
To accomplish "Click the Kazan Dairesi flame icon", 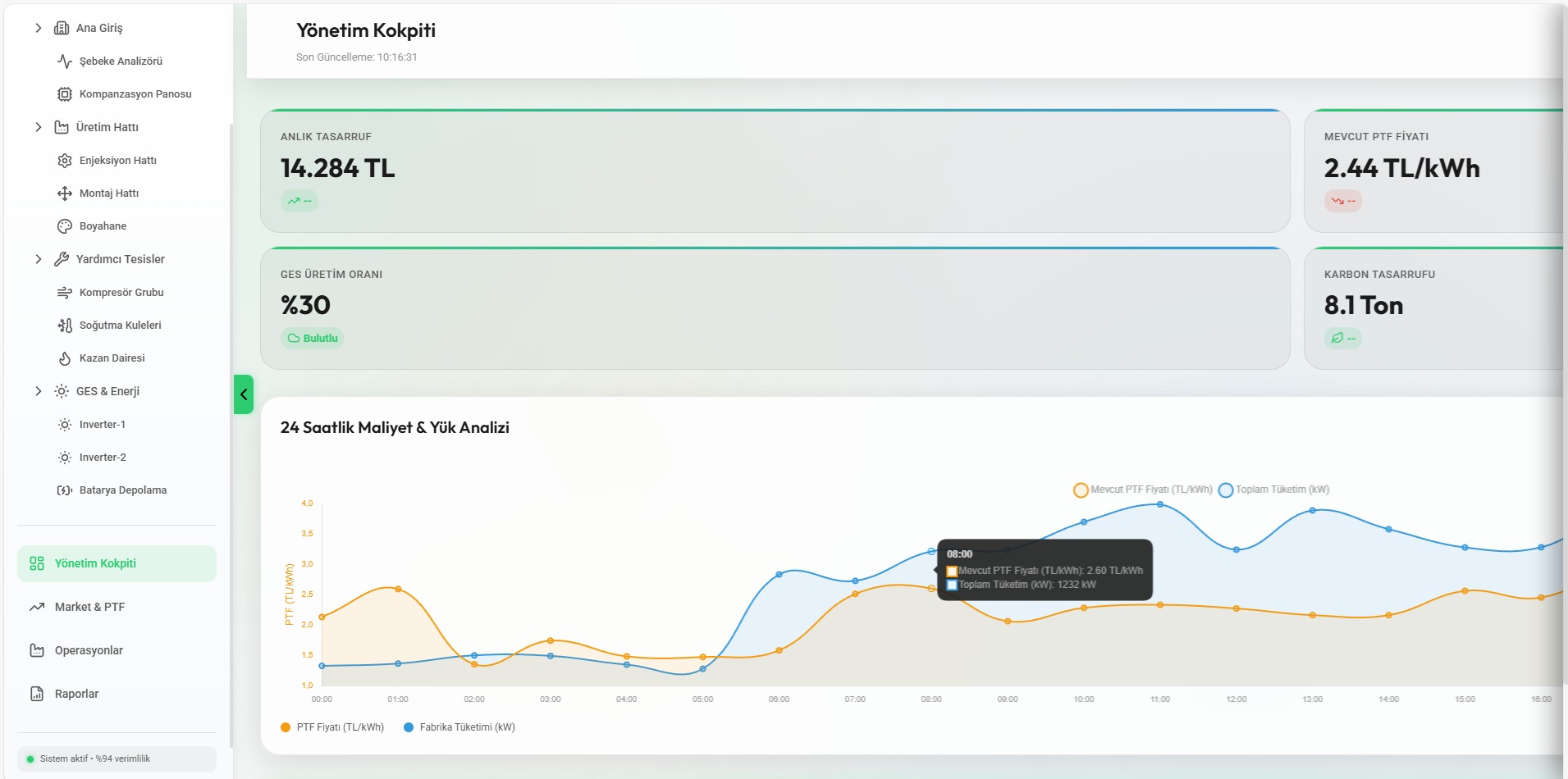I will (x=65, y=358).
